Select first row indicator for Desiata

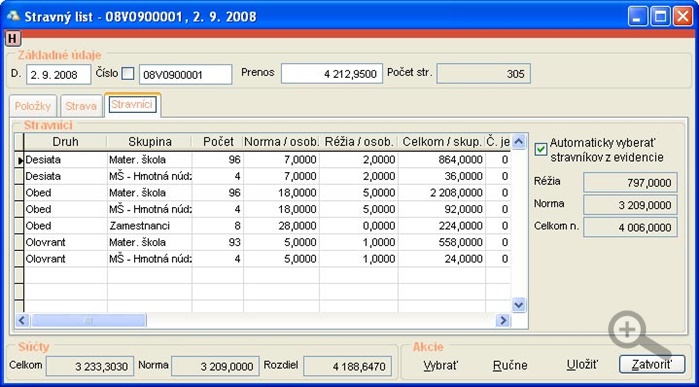coord(19,160)
